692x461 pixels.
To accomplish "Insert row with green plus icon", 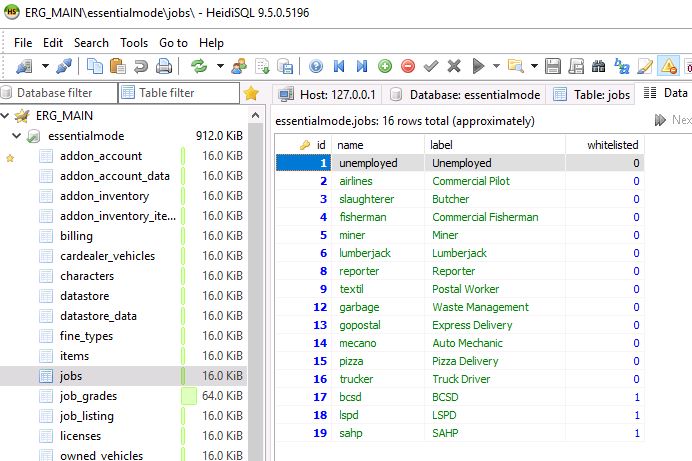I will pos(385,67).
